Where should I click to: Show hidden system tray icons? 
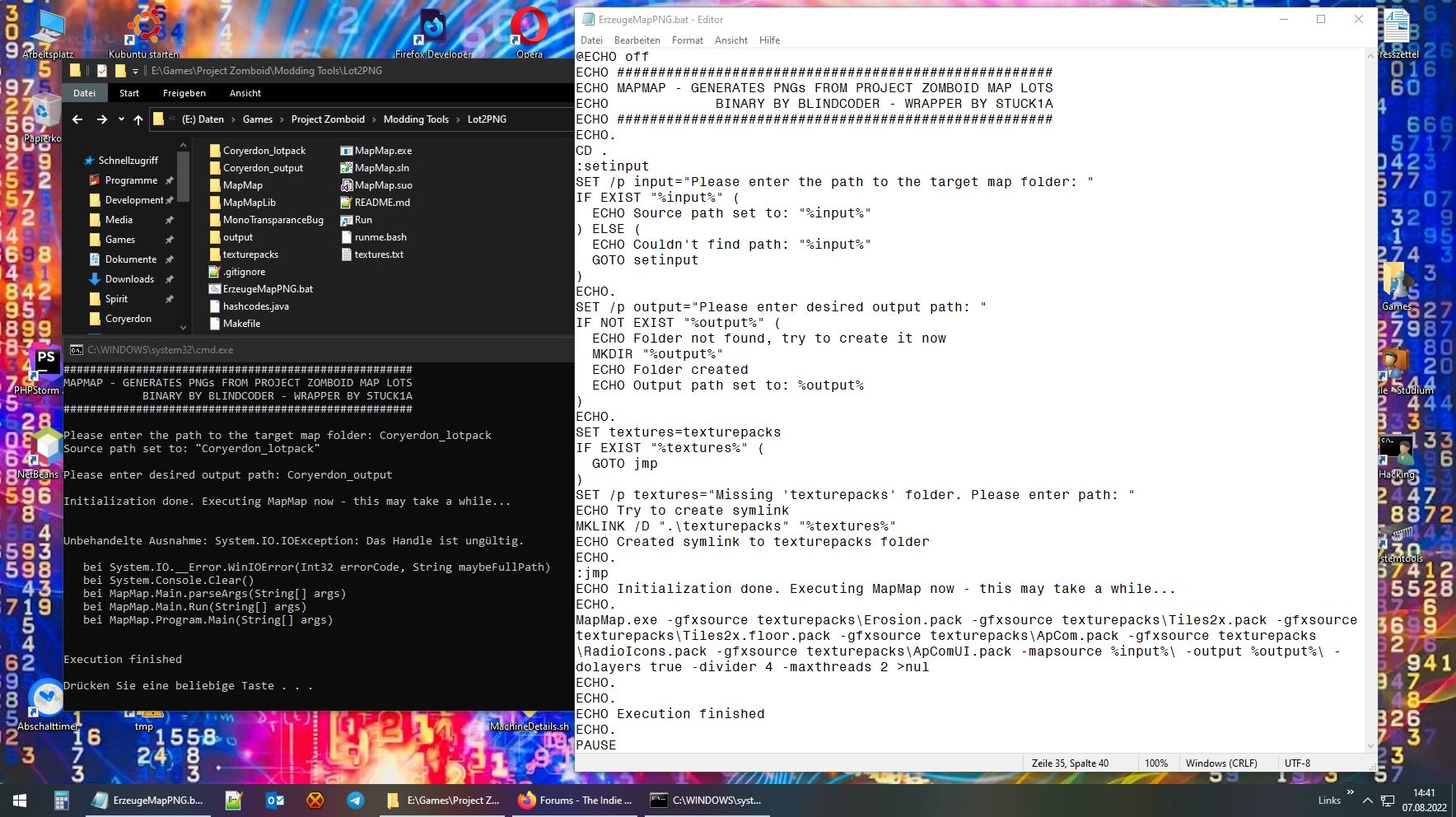[1367, 801]
